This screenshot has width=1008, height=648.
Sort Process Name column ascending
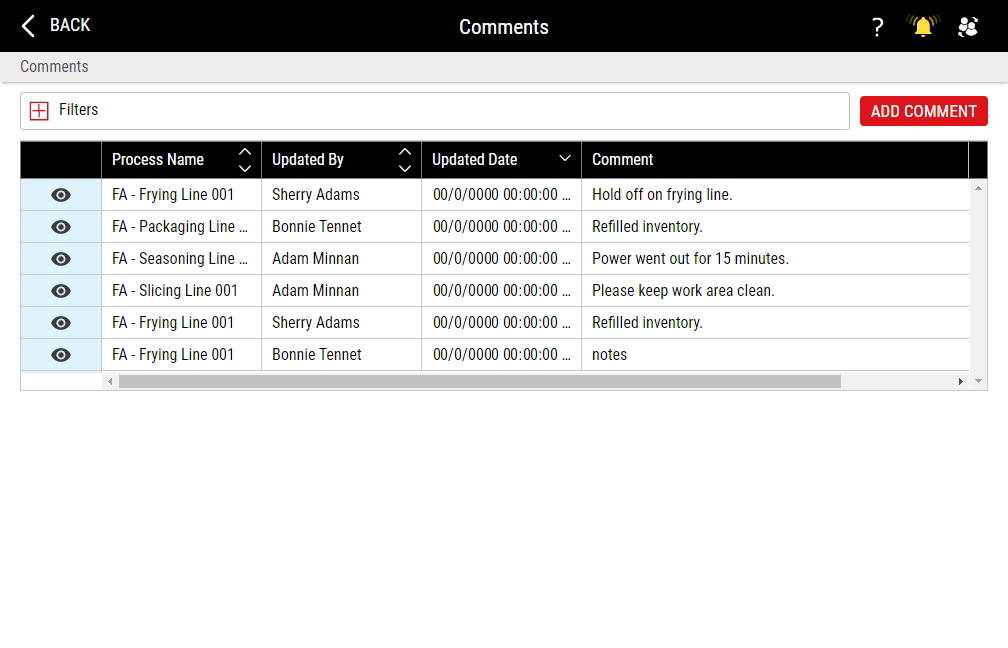click(x=245, y=152)
